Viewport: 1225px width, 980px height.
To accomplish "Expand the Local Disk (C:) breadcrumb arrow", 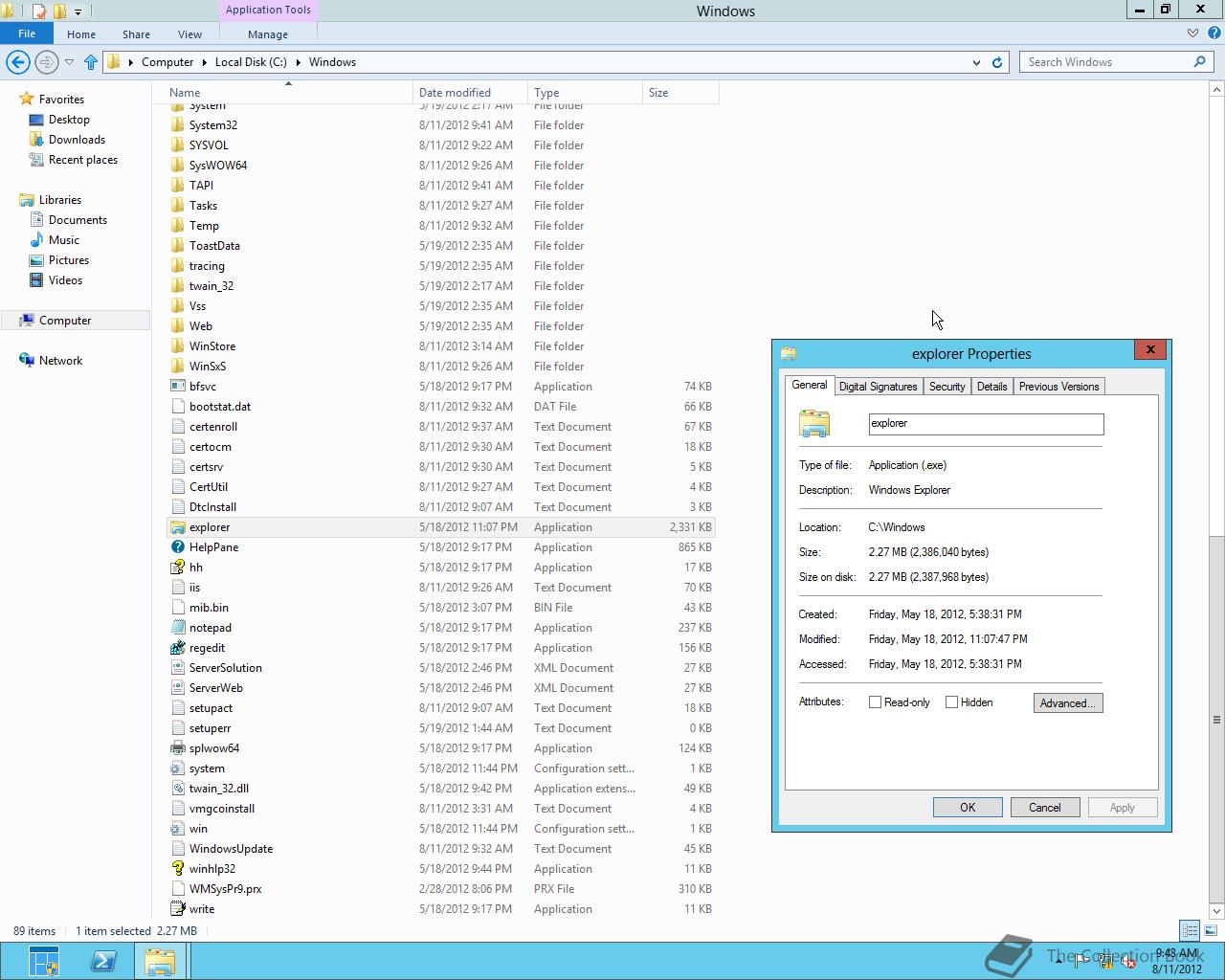I will 298,62.
